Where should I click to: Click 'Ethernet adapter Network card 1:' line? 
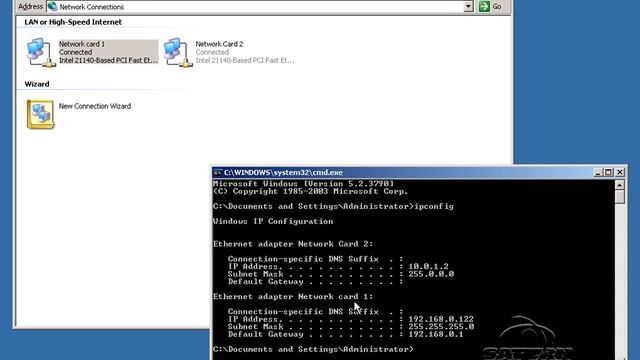293,297
